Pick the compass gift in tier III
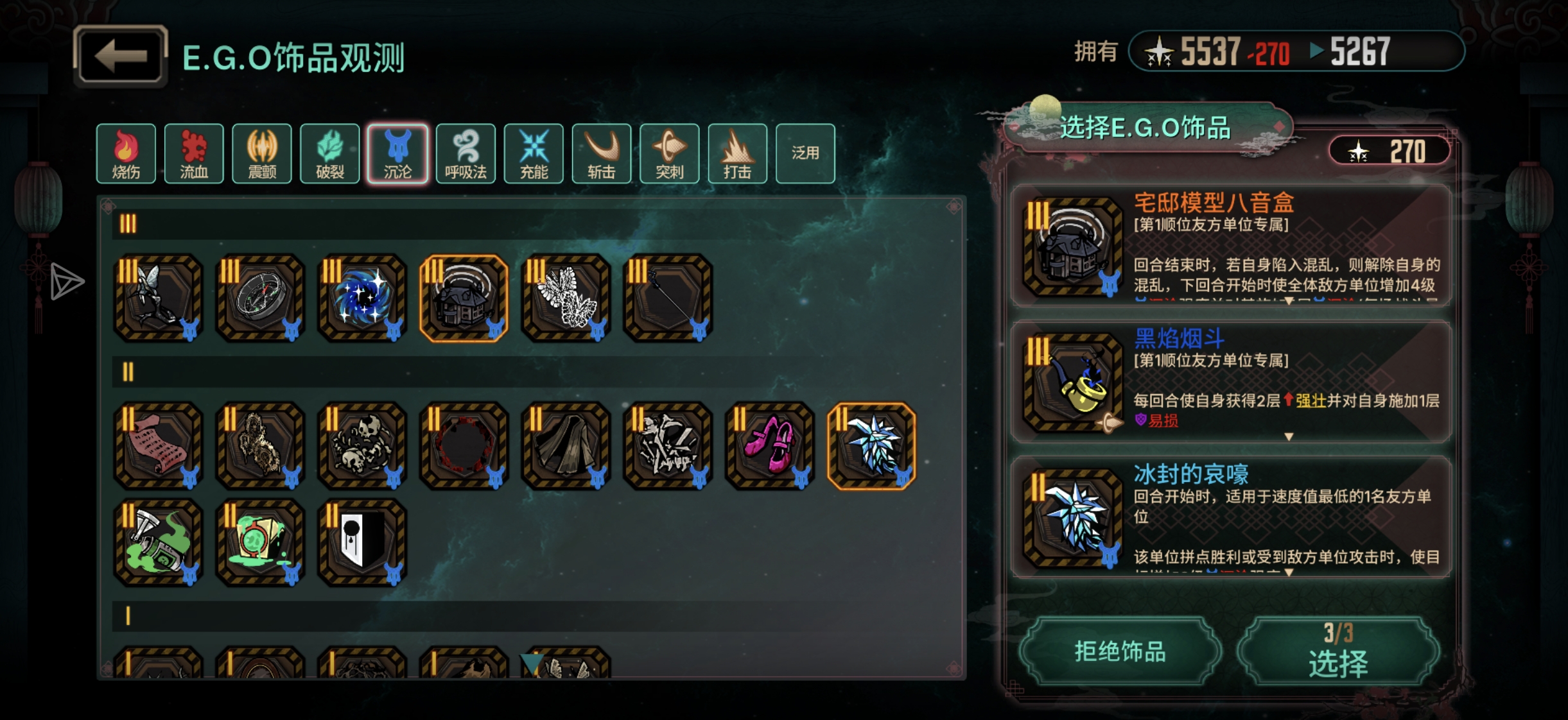Viewport: 1568px width, 720px height. point(260,298)
